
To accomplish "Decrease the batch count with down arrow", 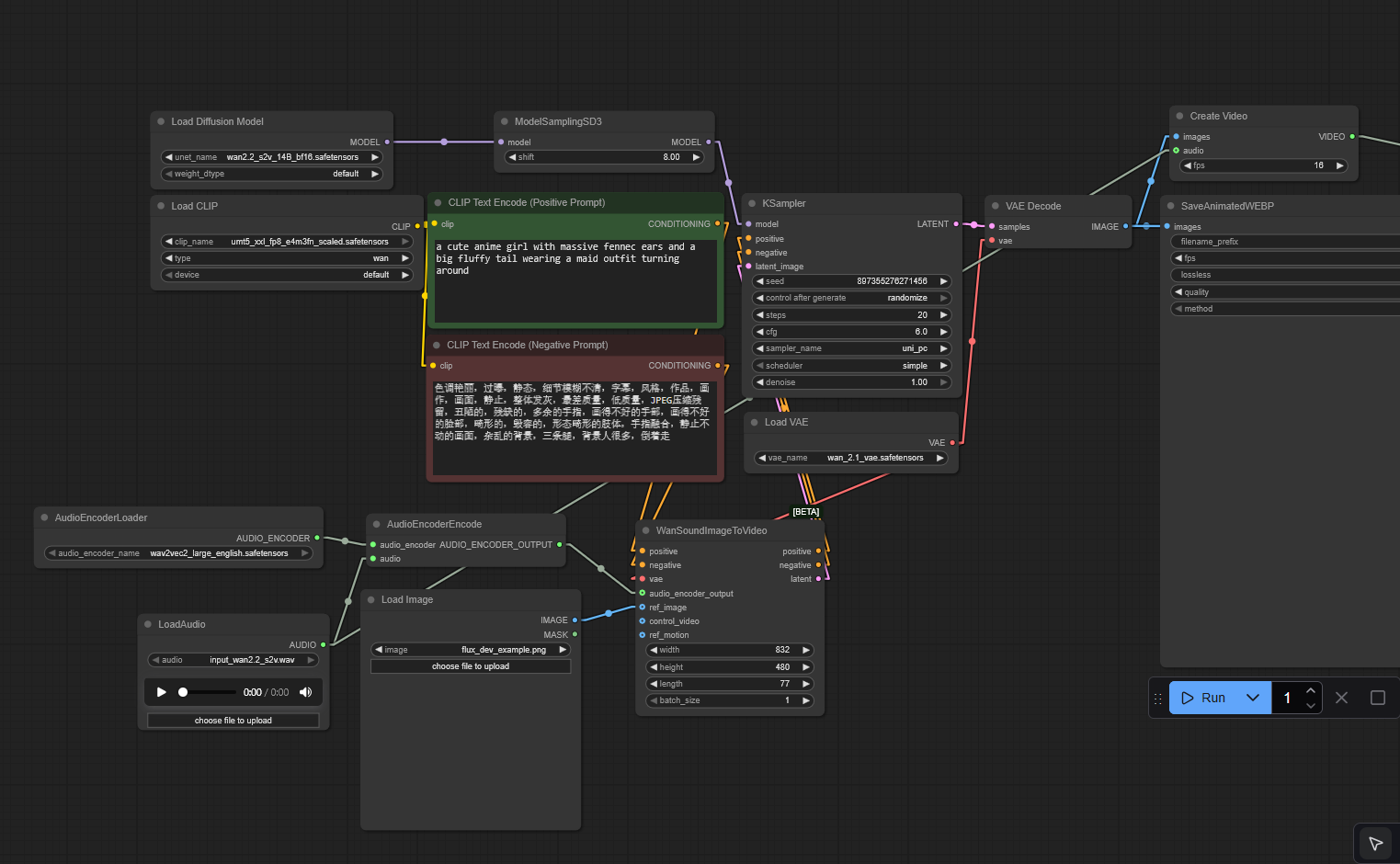I will click(1311, 706).
